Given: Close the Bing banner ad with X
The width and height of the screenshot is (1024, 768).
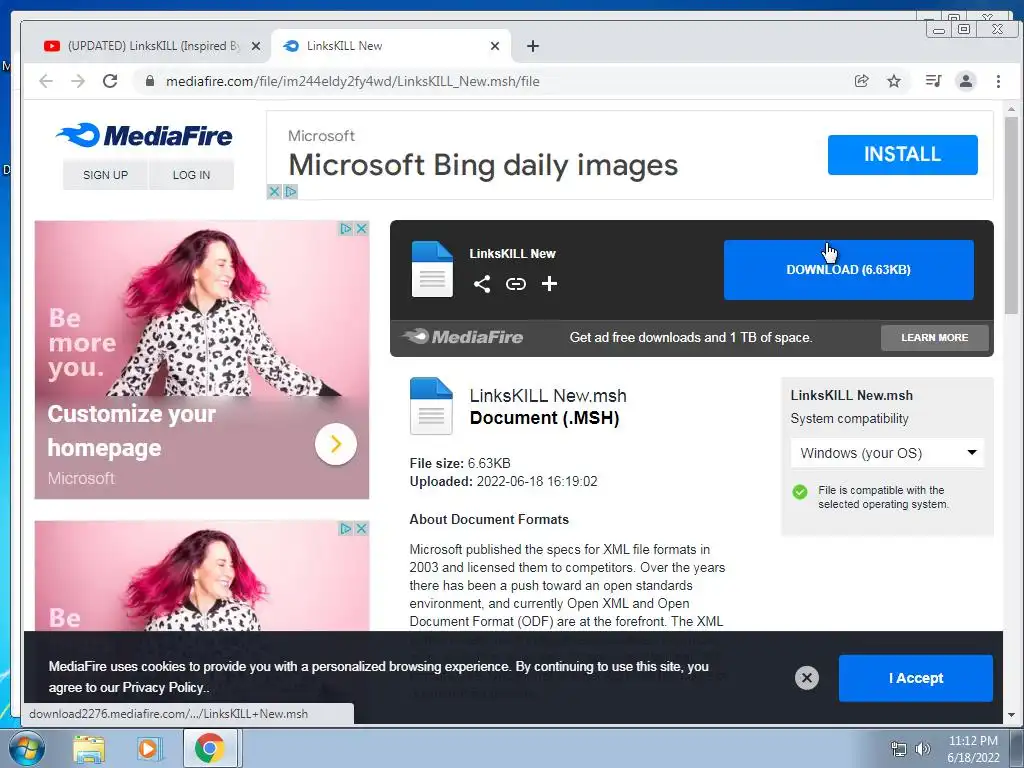Looking at the screenshot, I should click(274, 191).
